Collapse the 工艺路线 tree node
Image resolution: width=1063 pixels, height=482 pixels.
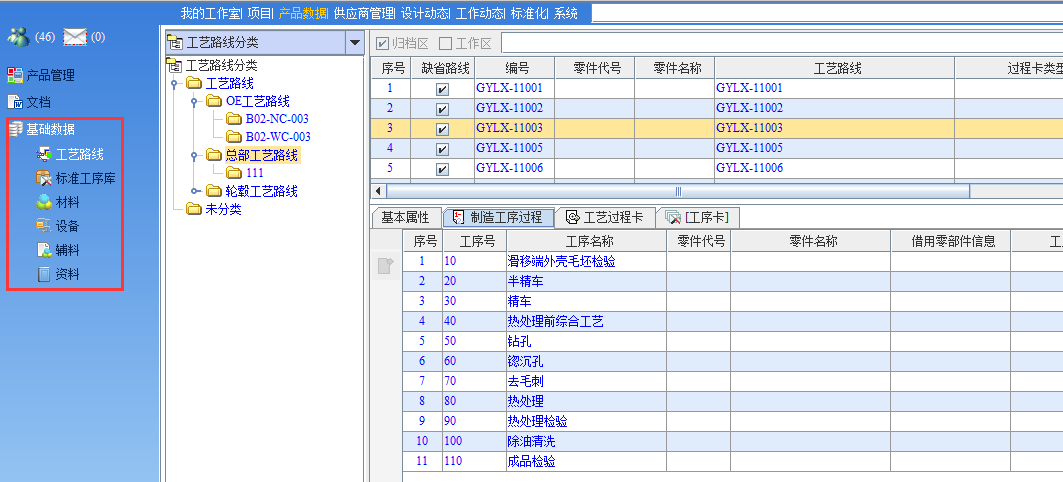pos(174,84)
